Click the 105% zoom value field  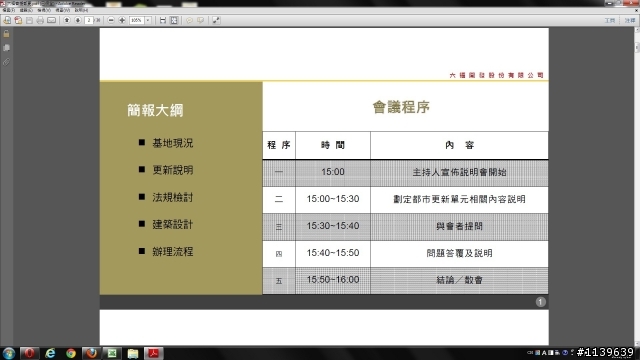(x=136, y=20)
